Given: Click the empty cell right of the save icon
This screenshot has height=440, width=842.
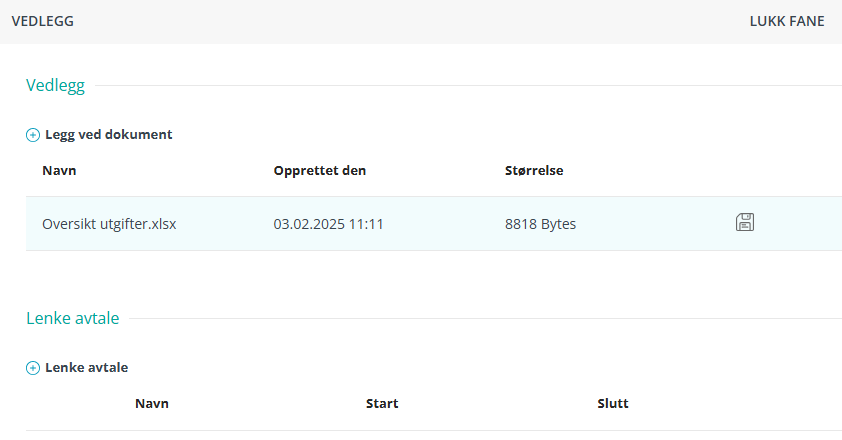Looking at the screenshot, I should pos(800,224).
